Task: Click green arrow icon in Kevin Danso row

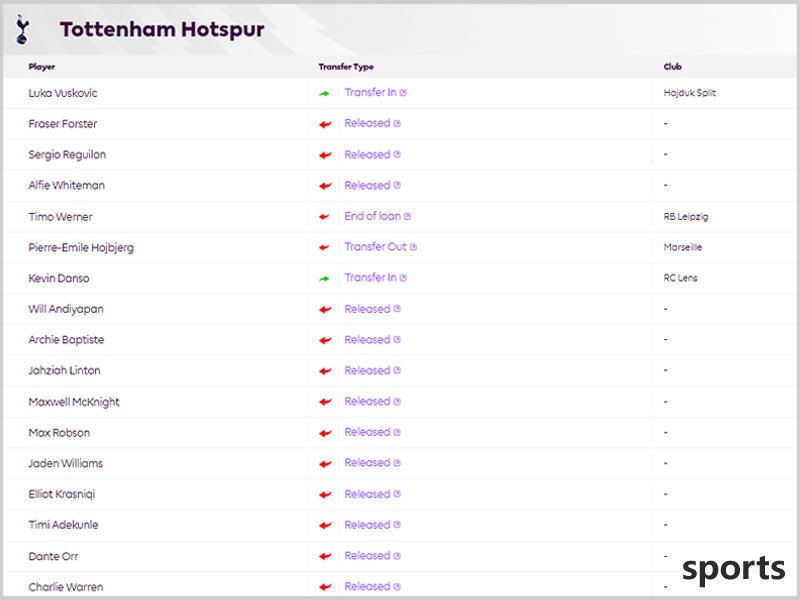Action: point(324,279)
